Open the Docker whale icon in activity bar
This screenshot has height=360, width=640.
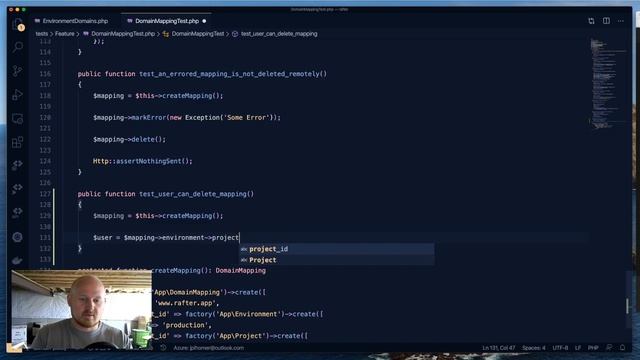[17, 260]
